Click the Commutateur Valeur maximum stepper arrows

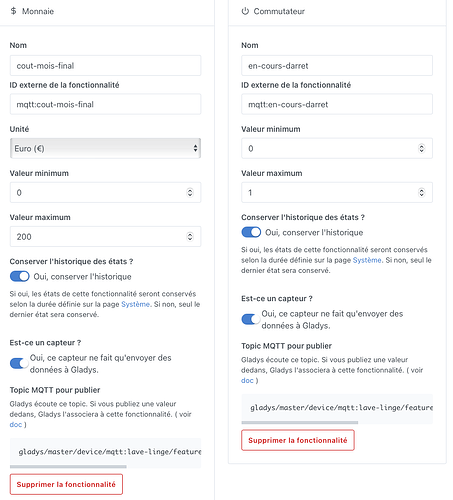click(x=421, y=192)
